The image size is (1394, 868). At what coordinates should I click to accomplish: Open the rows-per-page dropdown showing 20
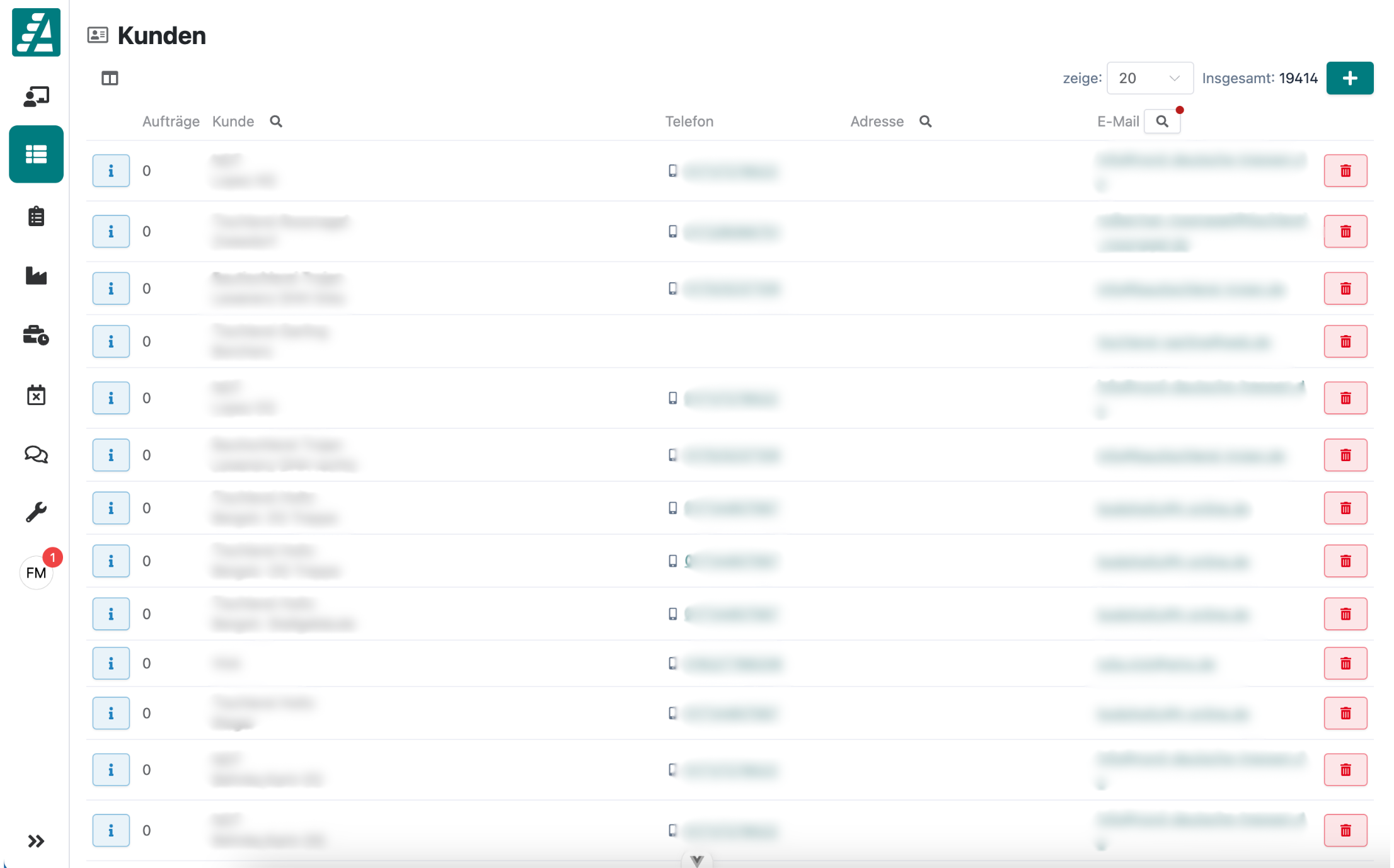coord(1149,78)
